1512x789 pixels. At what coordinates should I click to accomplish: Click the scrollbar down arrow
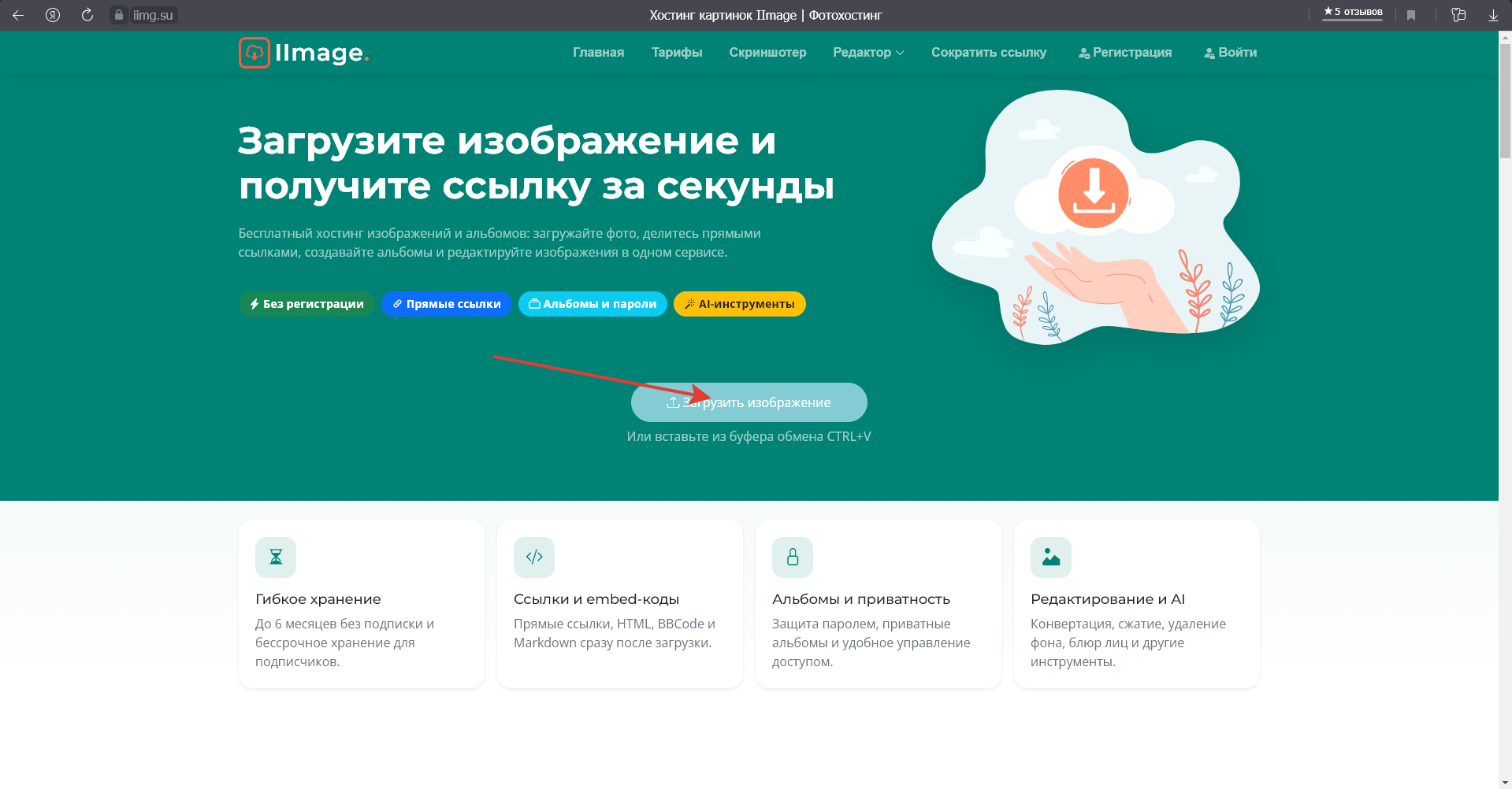pos(1505,783)
